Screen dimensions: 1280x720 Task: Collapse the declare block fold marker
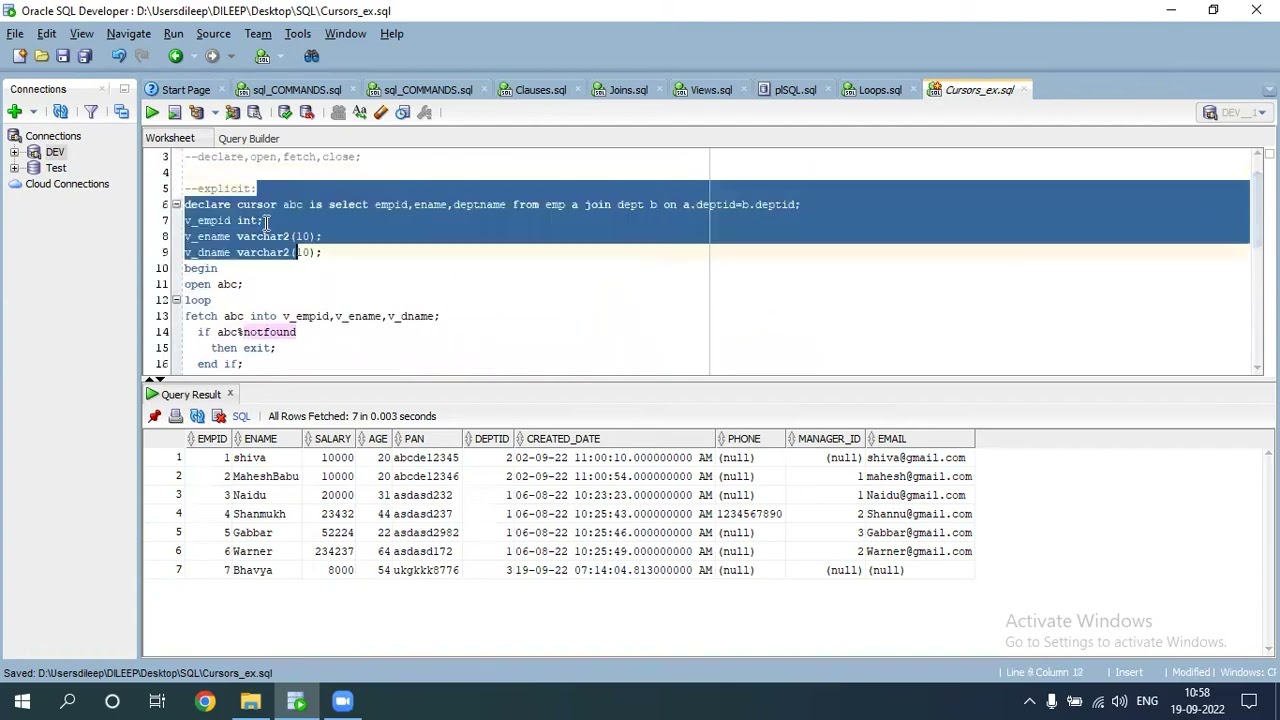click(x=176, y=204)
